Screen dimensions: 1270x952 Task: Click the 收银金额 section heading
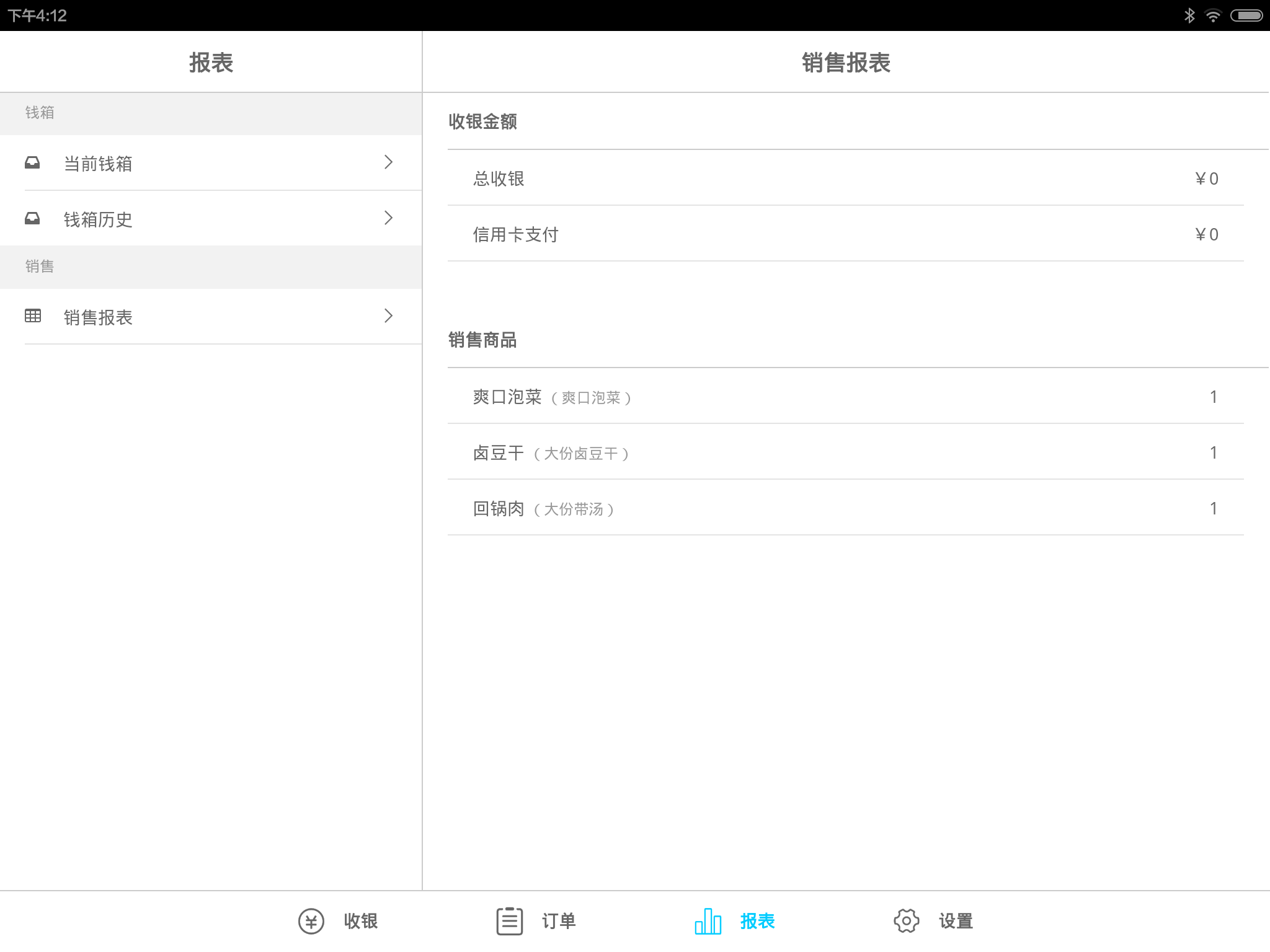482,121
